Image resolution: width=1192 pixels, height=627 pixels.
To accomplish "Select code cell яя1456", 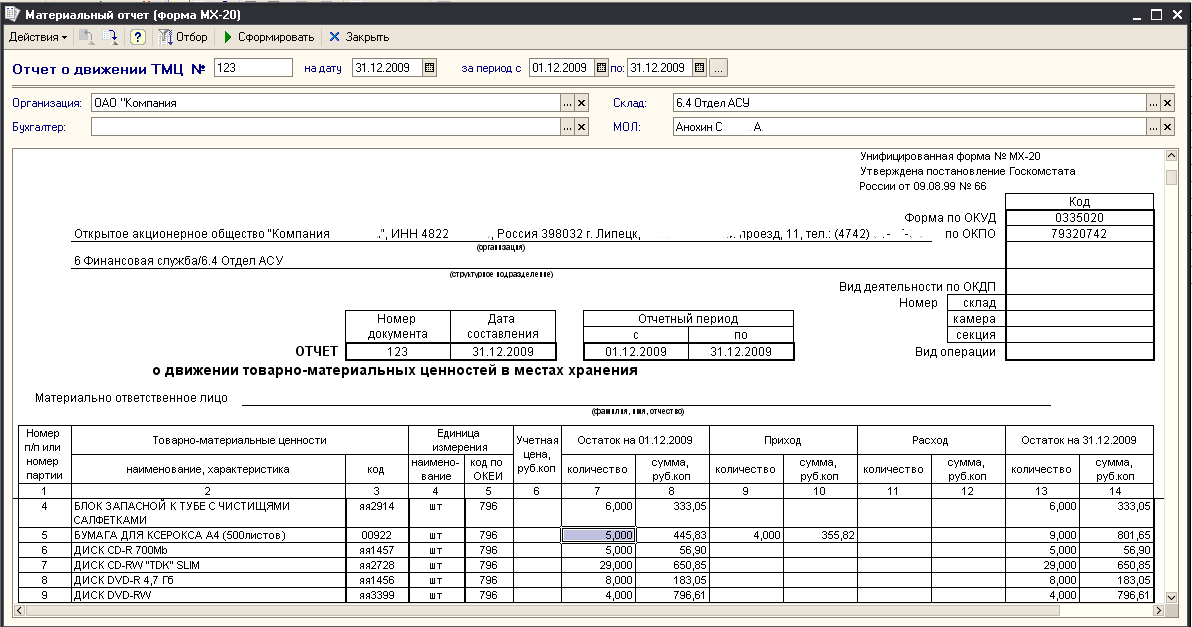I will coord(377,580).
